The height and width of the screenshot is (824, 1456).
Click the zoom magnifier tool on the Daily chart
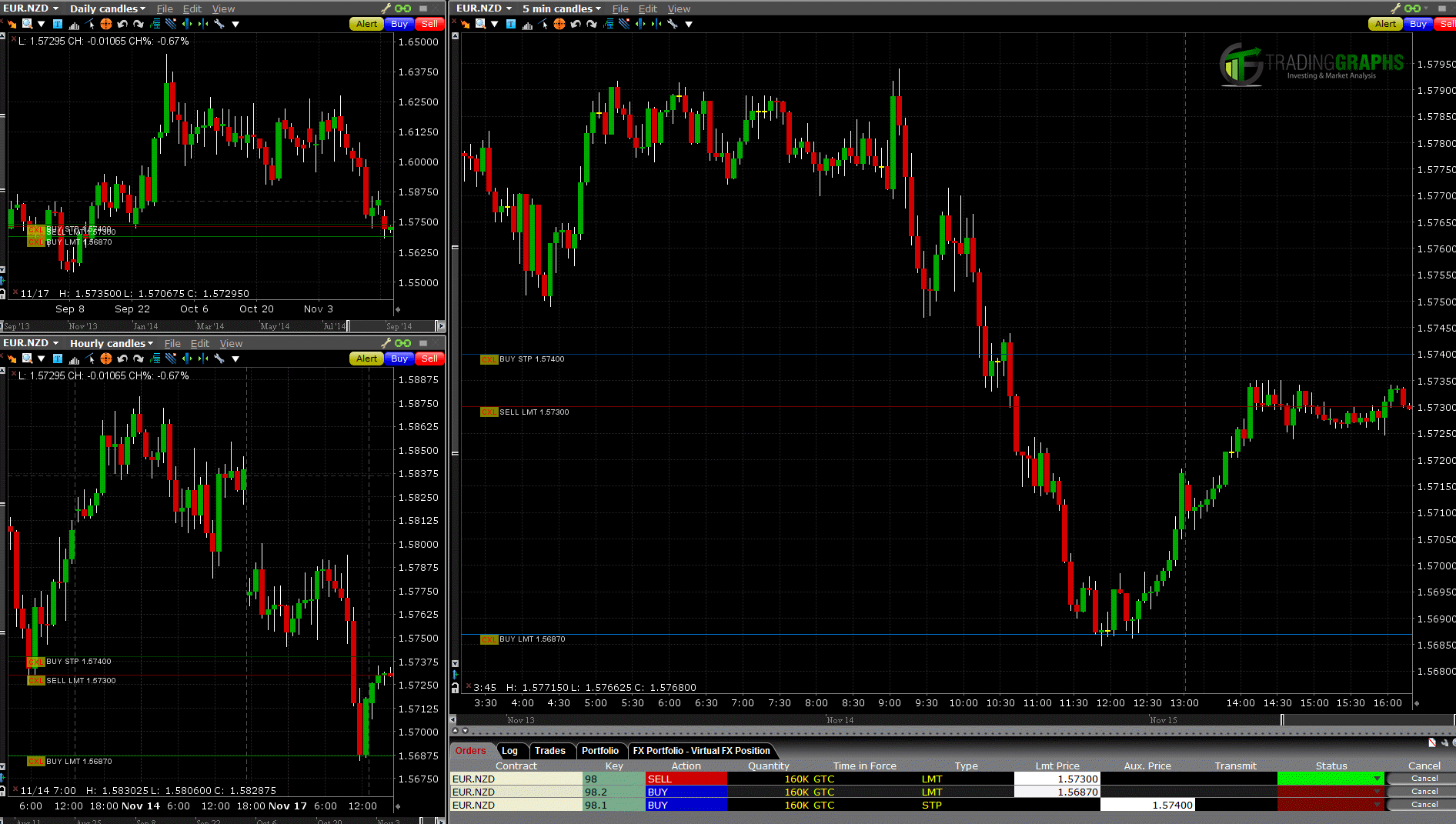click(x=26, y=25)
